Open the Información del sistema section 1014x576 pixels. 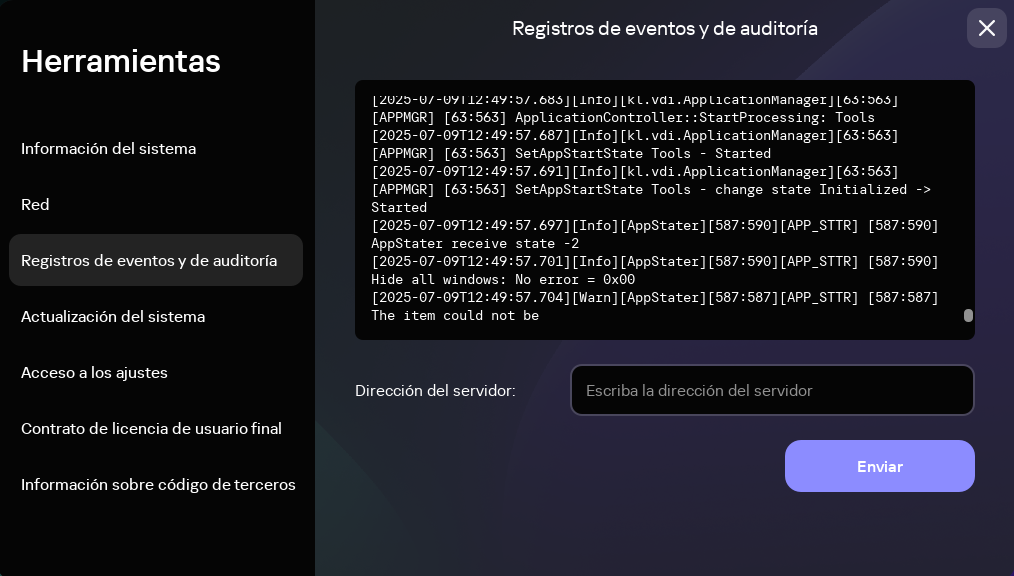coord(108,148)
